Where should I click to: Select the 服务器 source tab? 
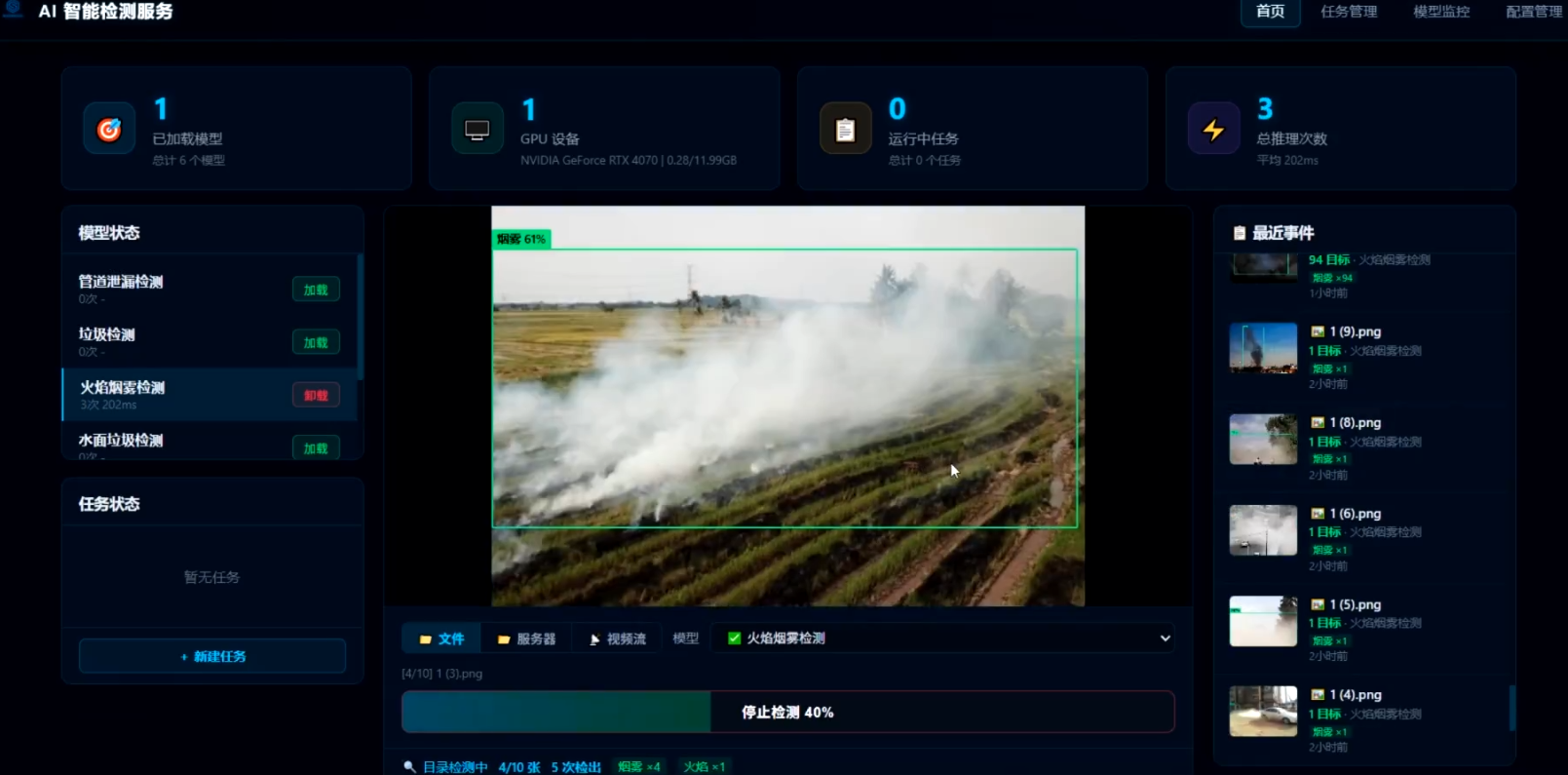click(526, 639)
